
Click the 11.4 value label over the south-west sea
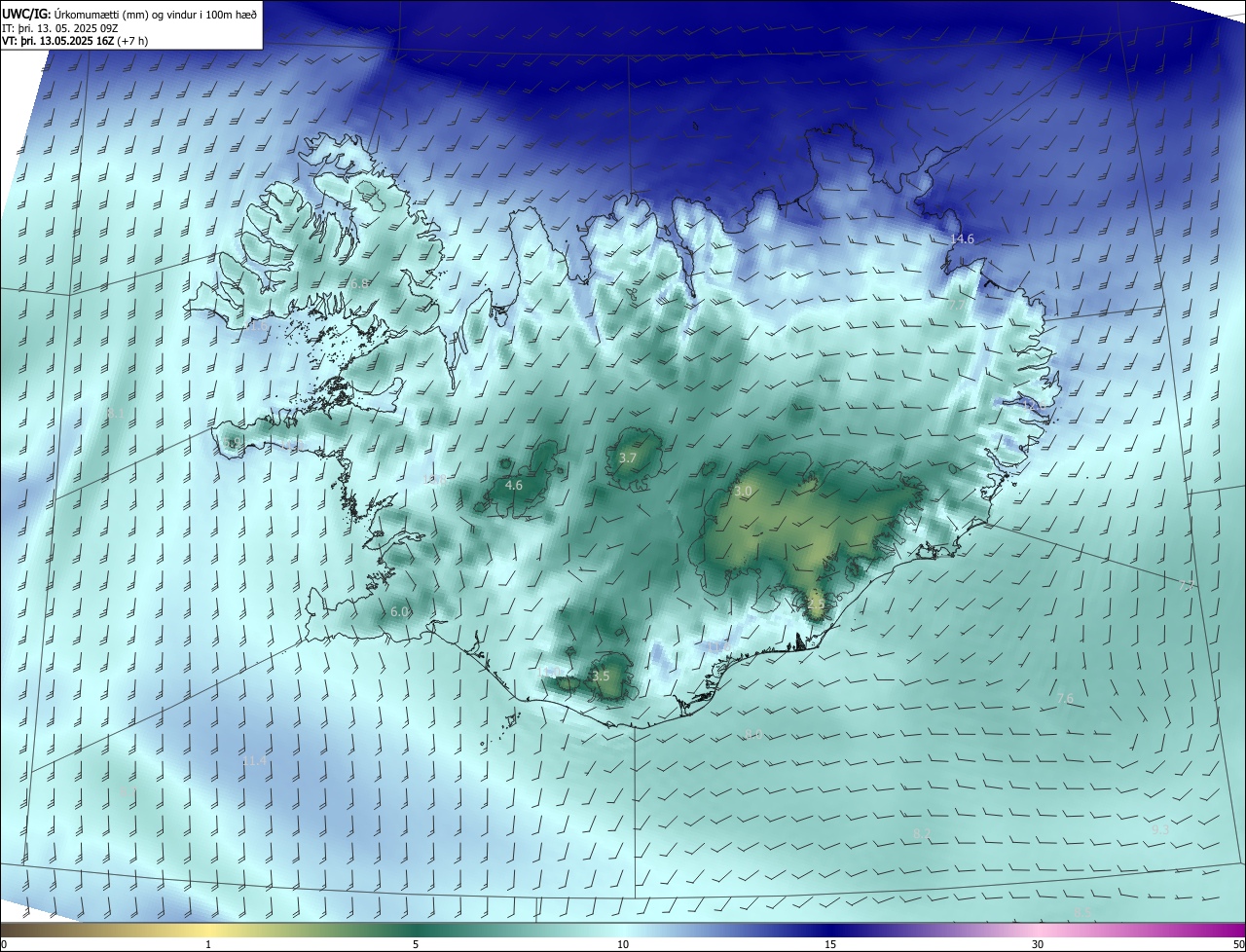tap(254, 760)
